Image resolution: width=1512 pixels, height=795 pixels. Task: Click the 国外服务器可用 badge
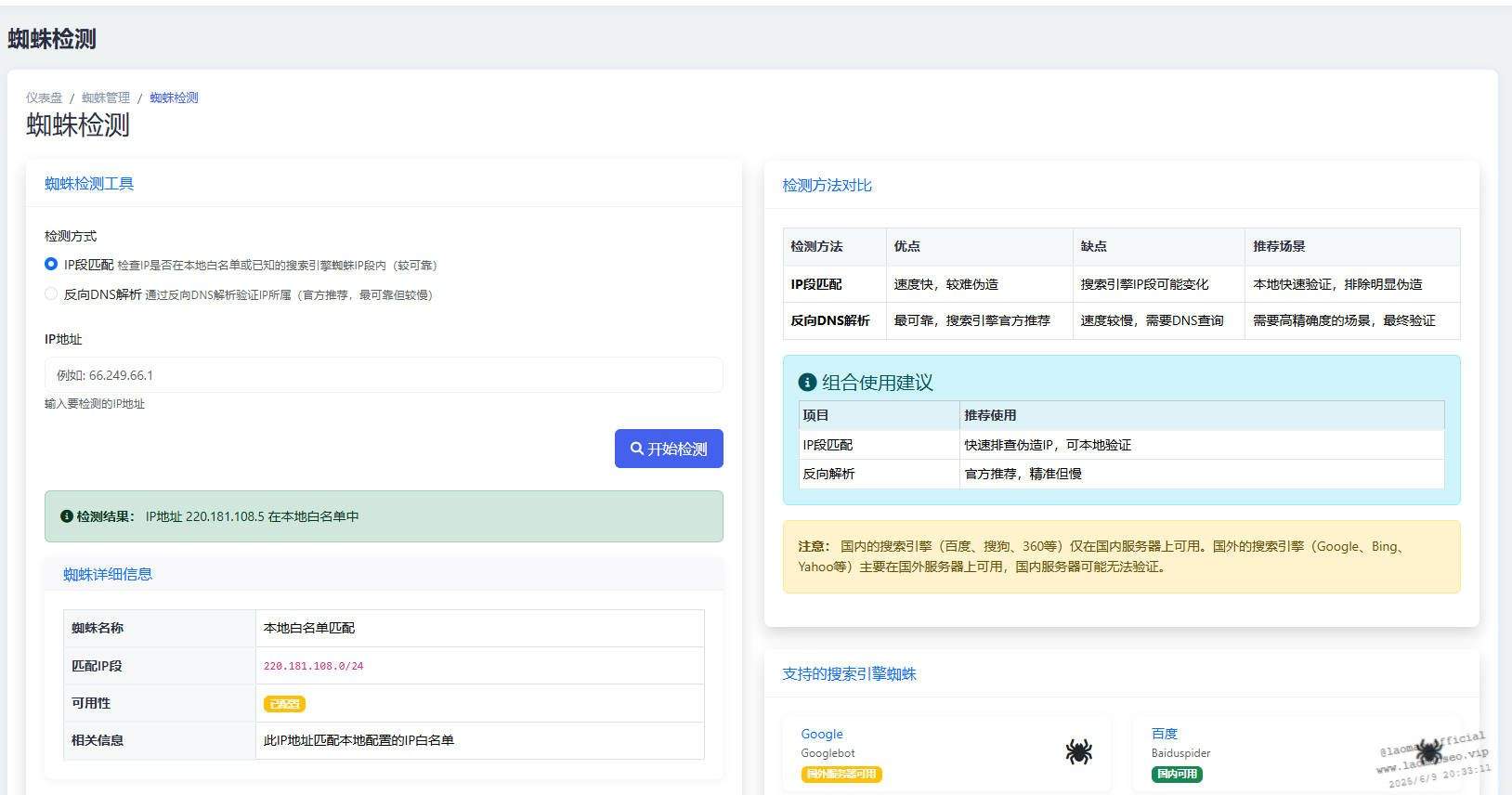(841, 774)
